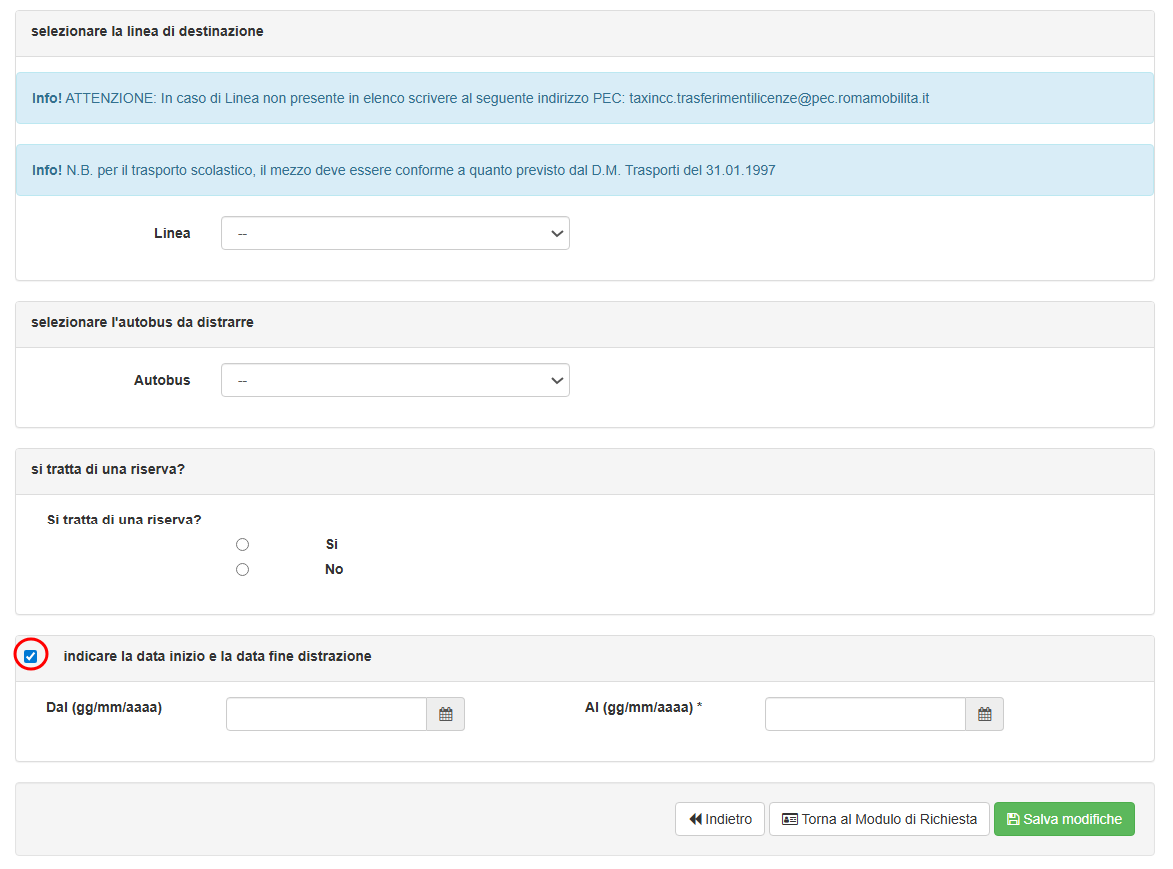Click the PEC email address in the info box
Viewport: 1173px width, 869px height.
779,98
